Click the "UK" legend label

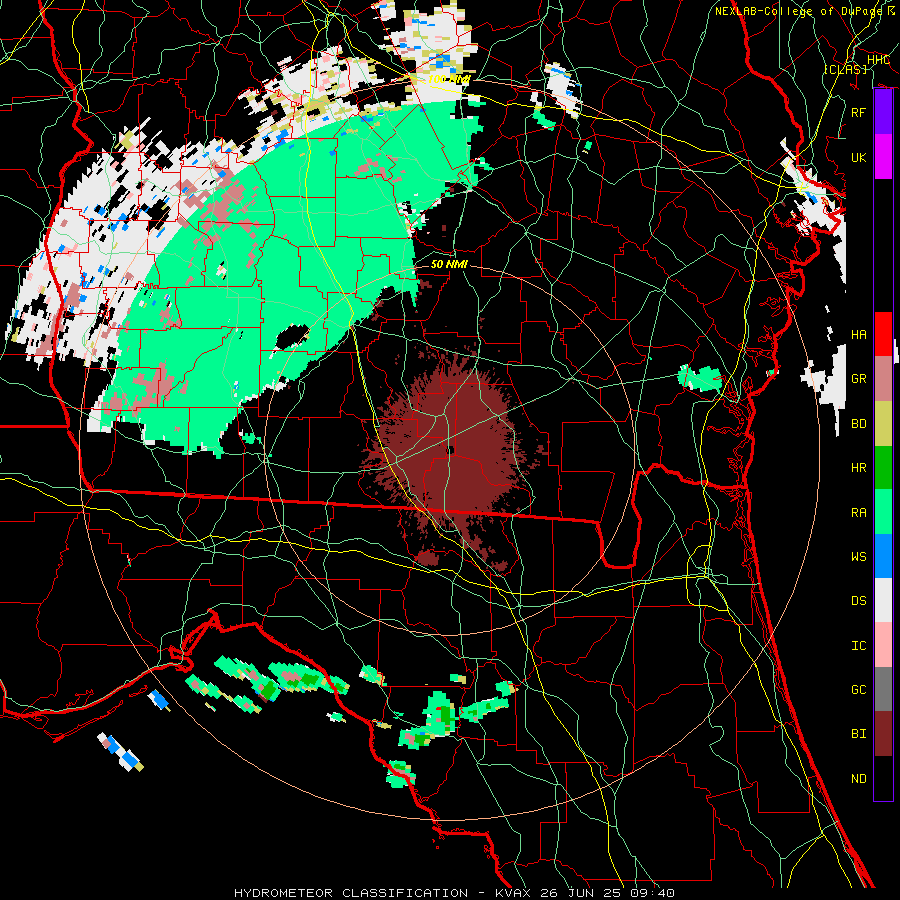[x=858, y=157]
